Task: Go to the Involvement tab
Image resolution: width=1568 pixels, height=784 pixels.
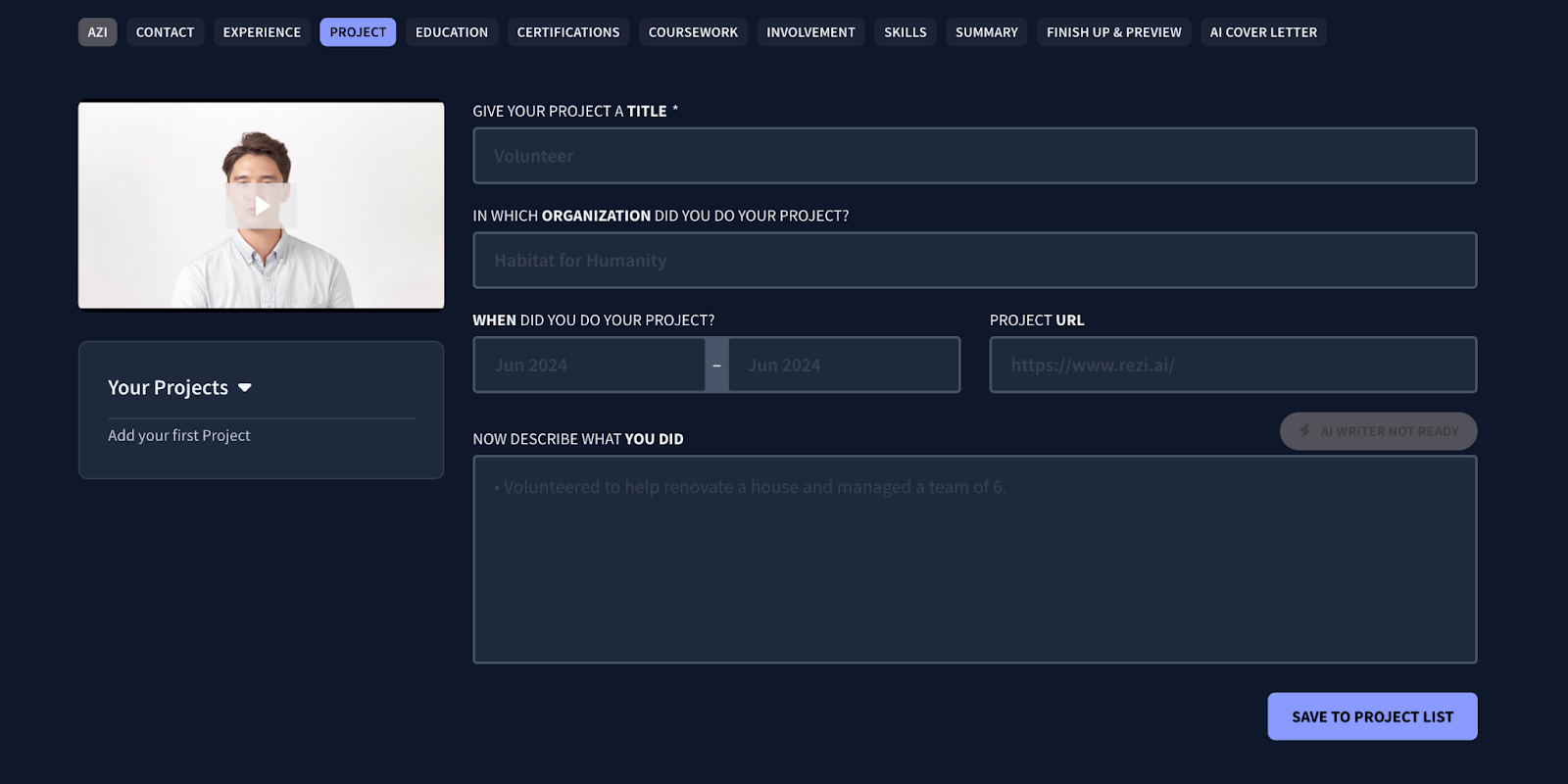Action: (810, 32)
